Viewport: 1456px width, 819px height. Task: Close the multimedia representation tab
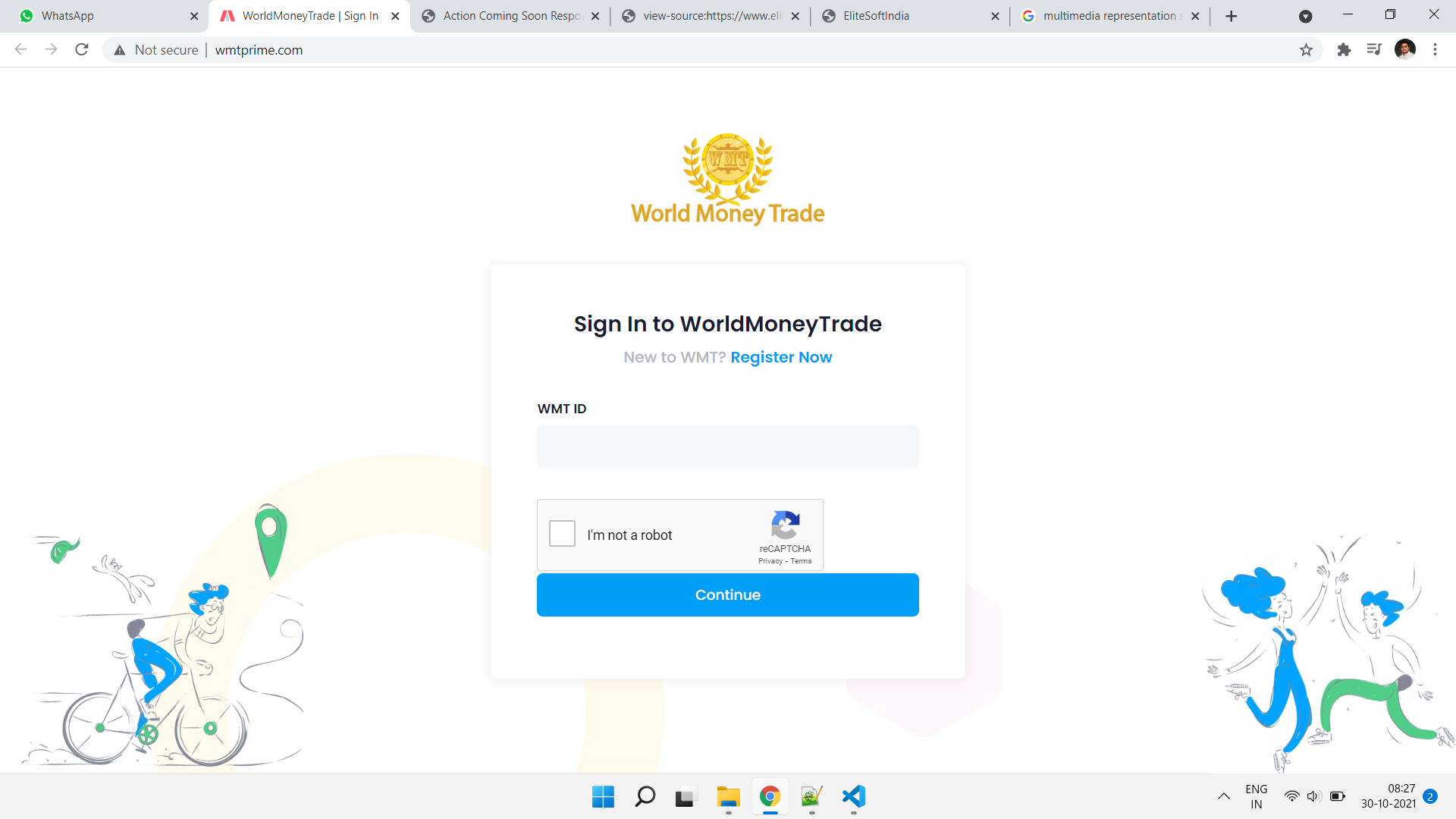tap(1195, 16)
